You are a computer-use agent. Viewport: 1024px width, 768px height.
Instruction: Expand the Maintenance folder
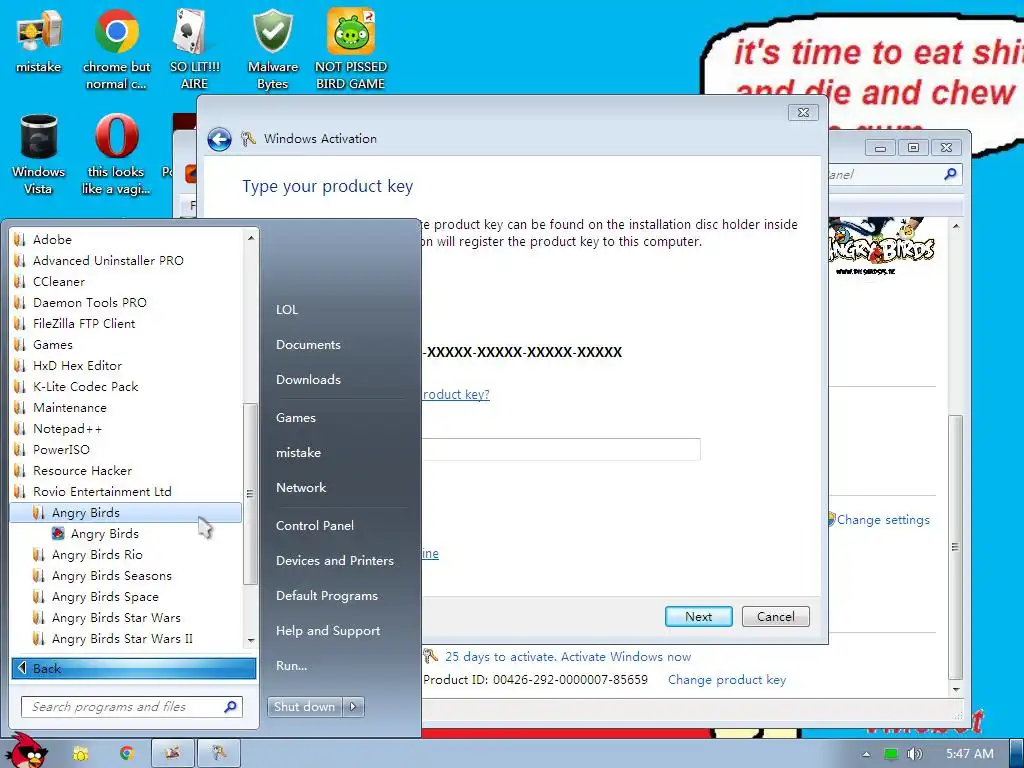point(127,408)
